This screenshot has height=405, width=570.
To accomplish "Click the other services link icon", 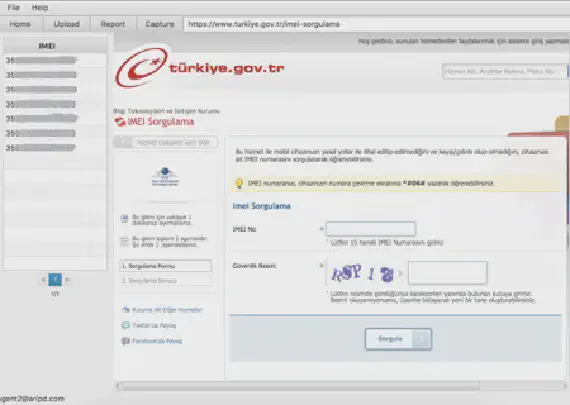I will [x=126, y=310].
